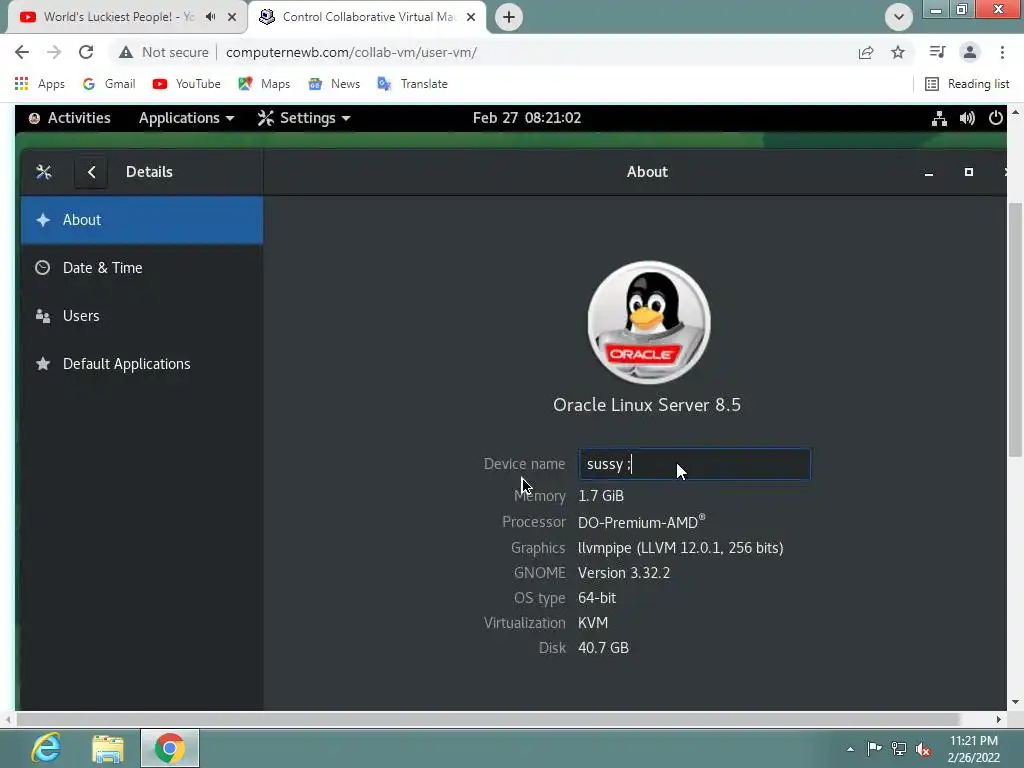Open Translate bookmark

pyautogui.click(x=412, y=84)
